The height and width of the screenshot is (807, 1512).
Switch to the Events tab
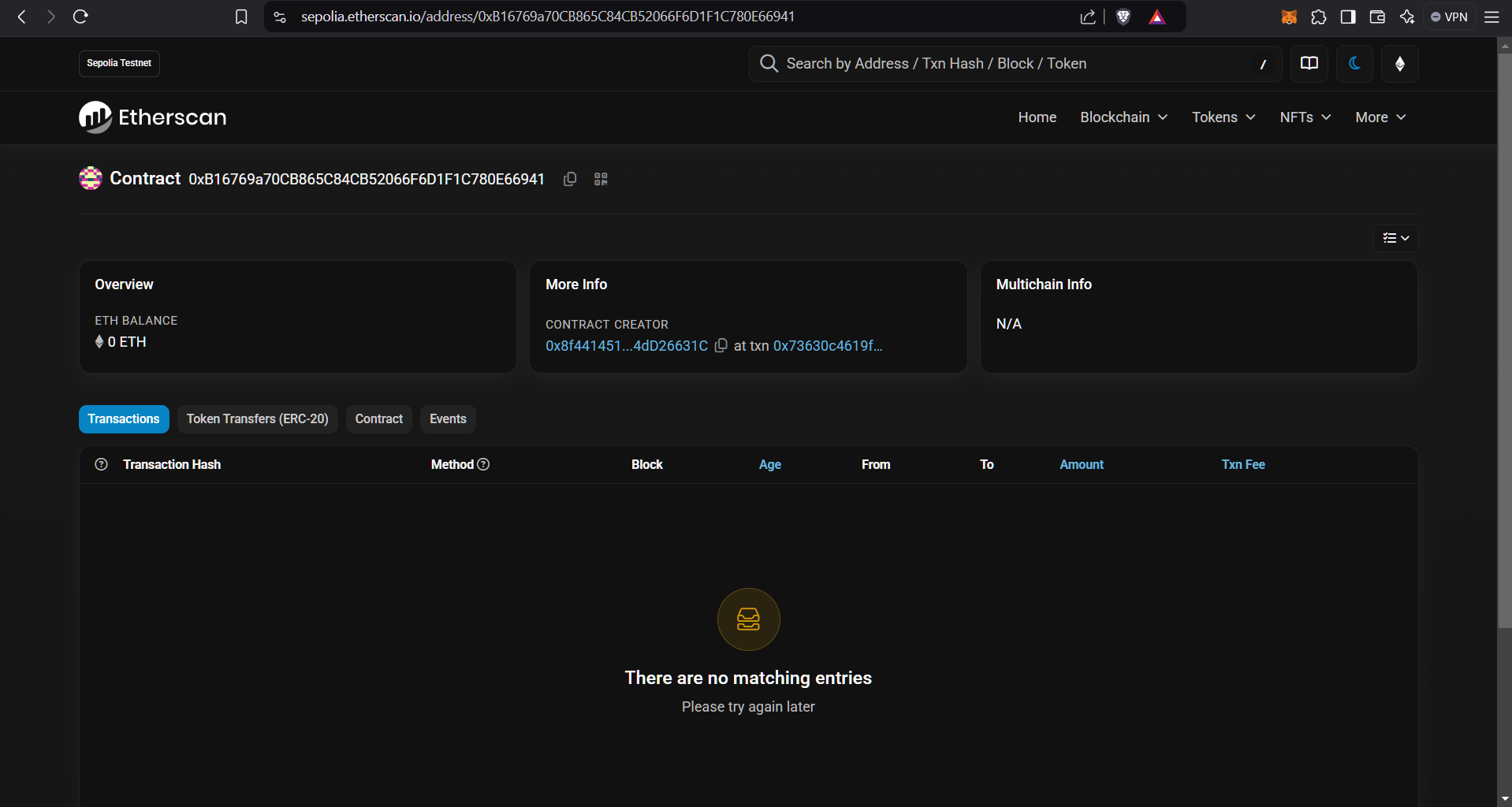[448, 418]
